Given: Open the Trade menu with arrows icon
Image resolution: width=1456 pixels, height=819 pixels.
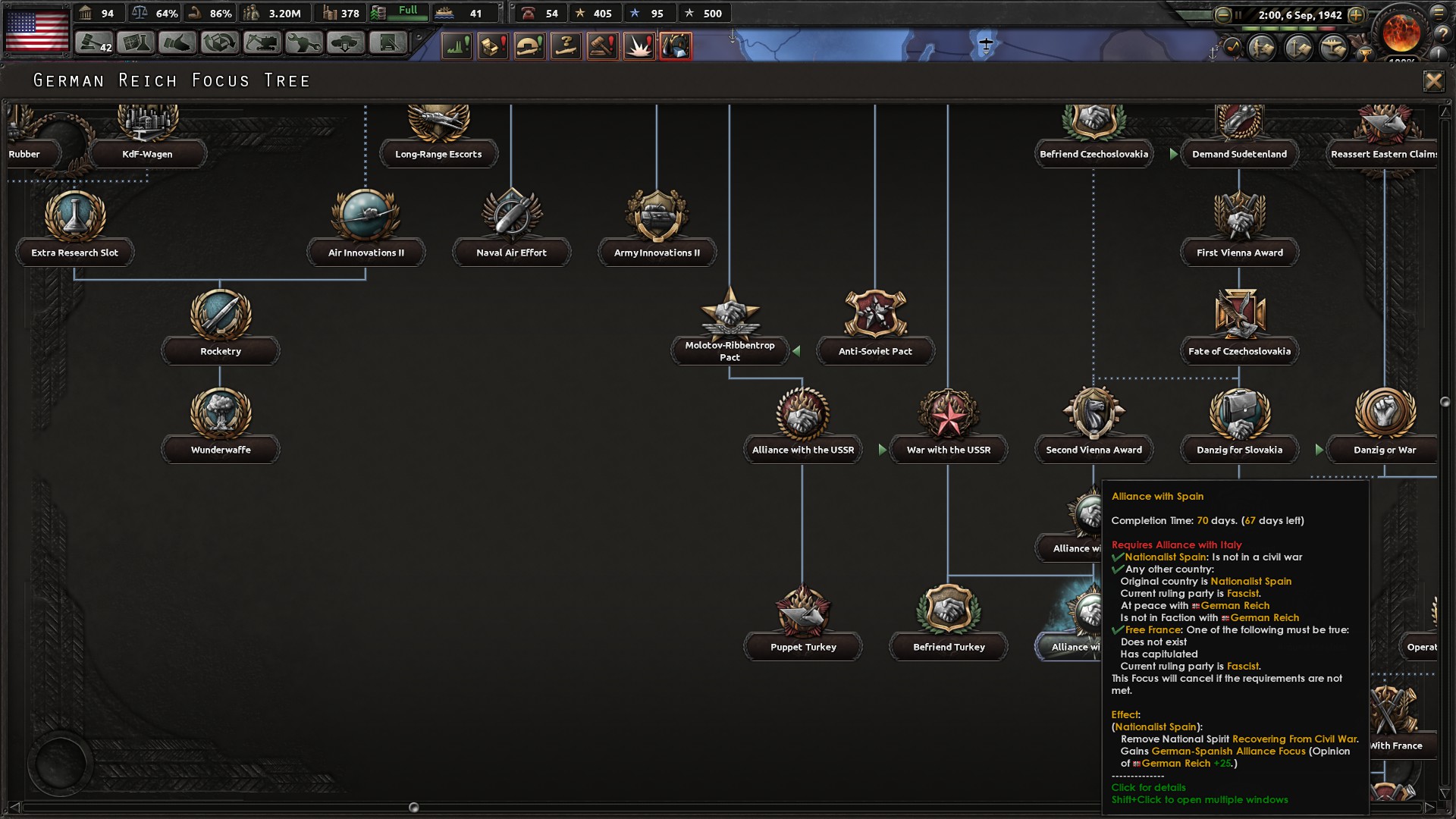Looking at the screenshot, I should [x=219, y=43].
